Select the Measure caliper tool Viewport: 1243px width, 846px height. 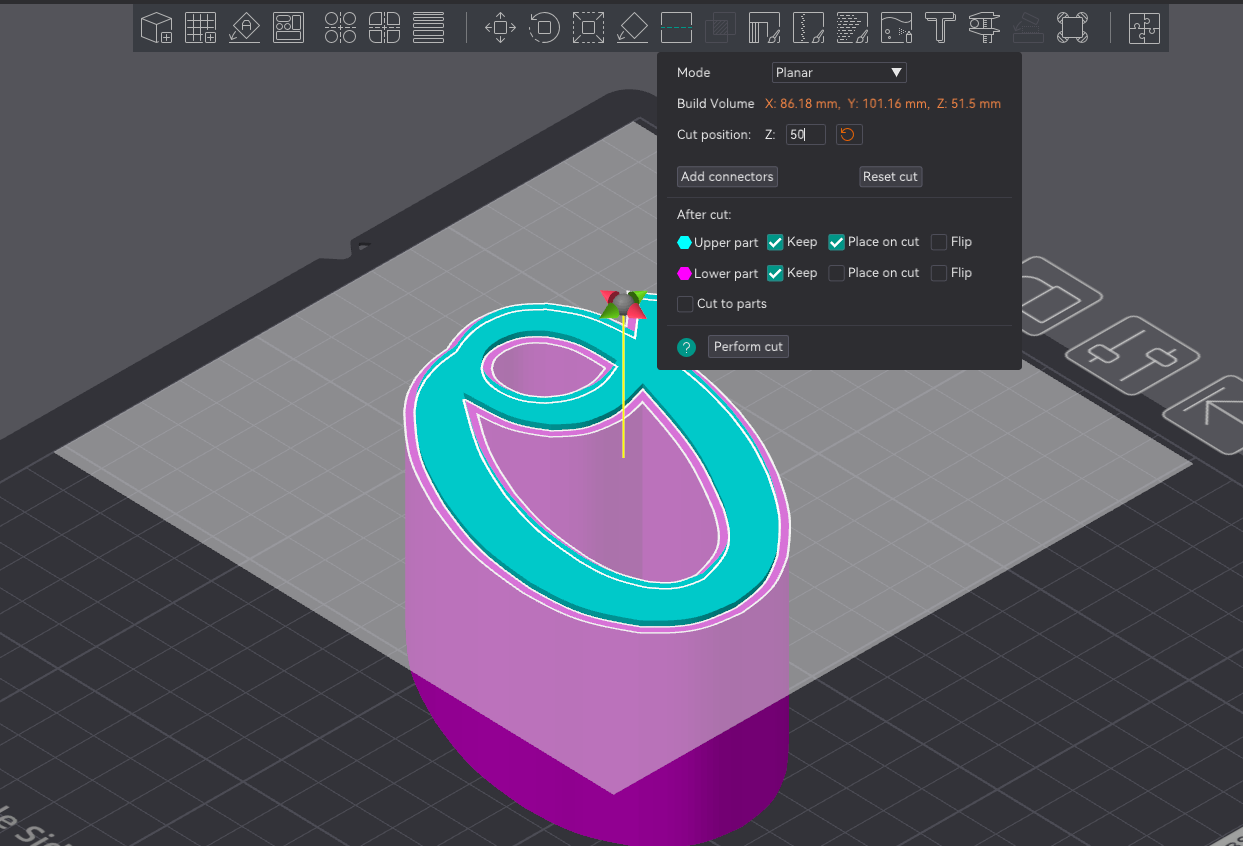pos(984,27)
